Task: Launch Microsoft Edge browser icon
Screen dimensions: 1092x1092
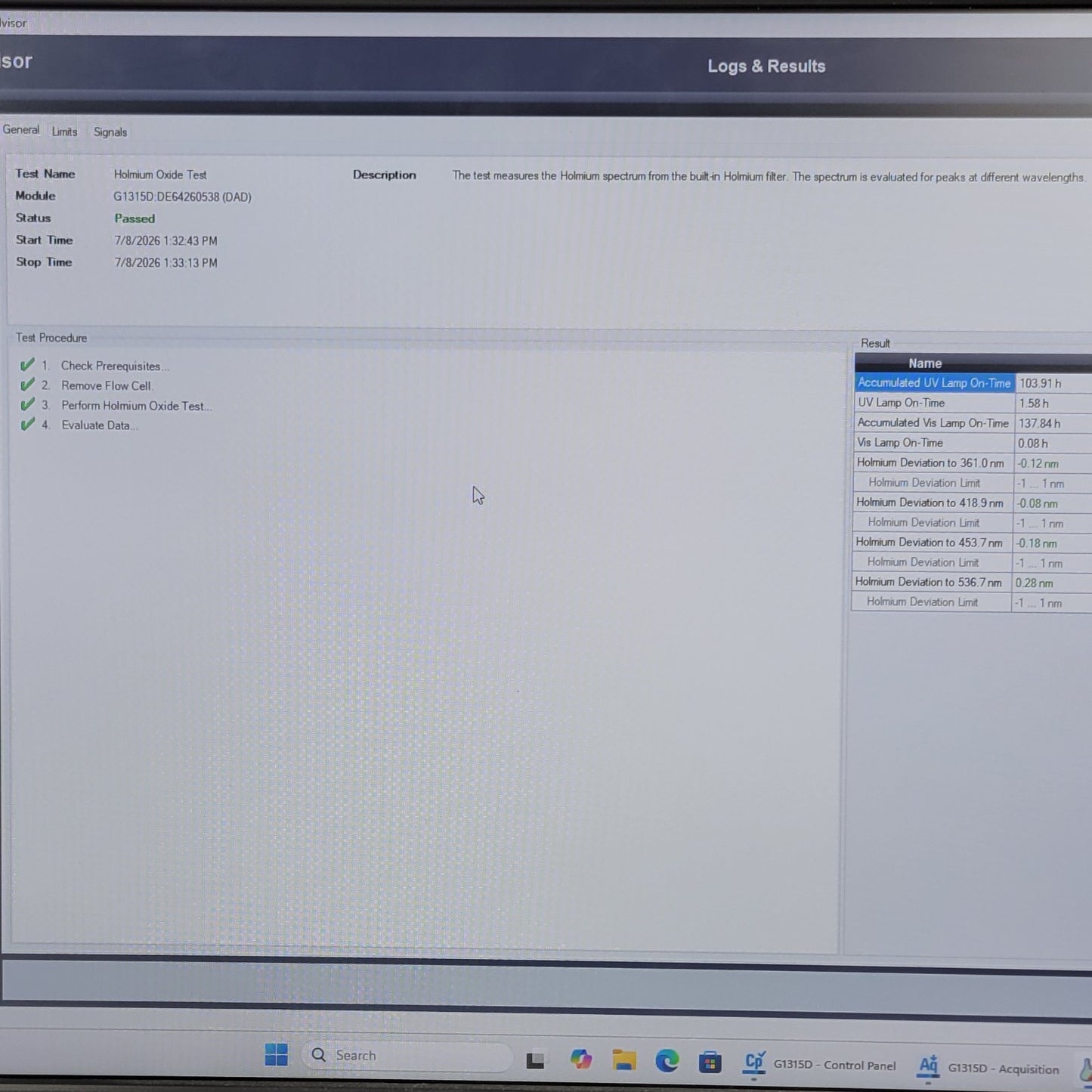Action: [x=667, y=1061]
